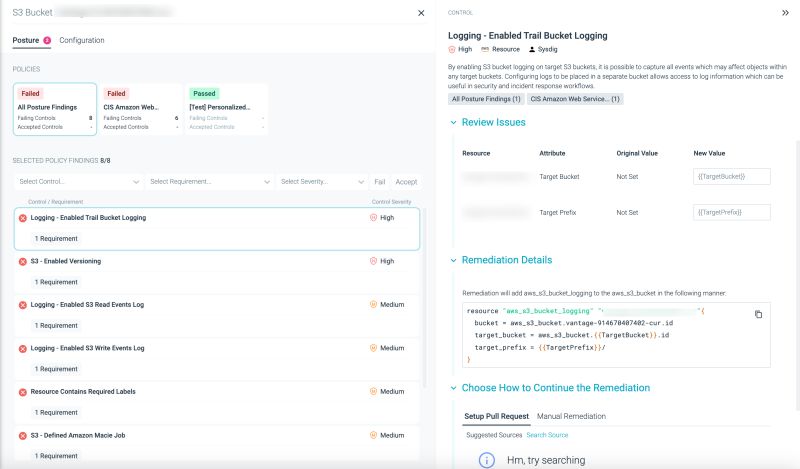Click Medium severity icon for S3 Read Events Log

[374, 304]
